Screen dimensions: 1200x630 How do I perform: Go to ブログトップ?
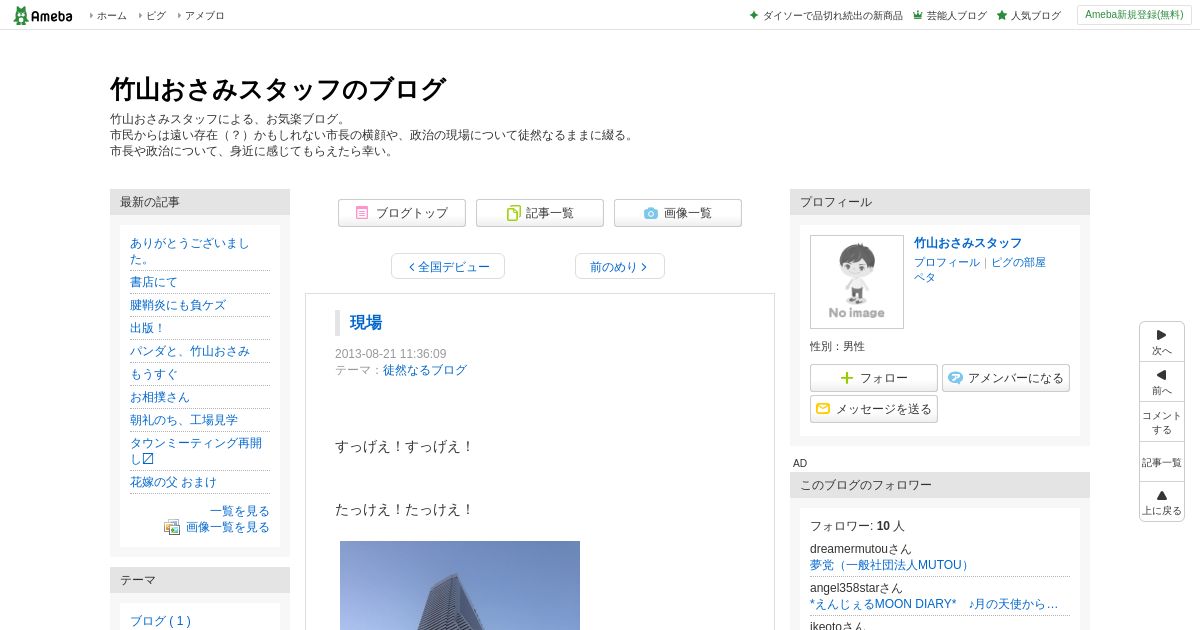[402, 213]
